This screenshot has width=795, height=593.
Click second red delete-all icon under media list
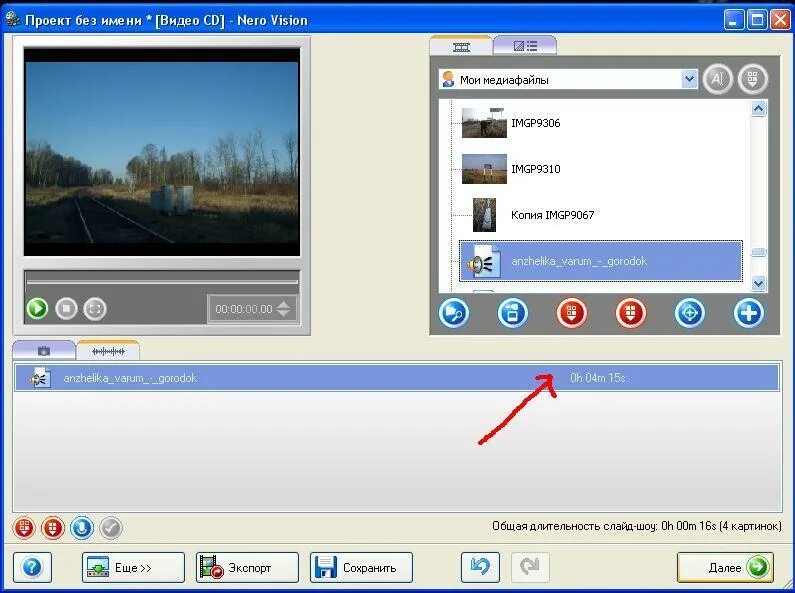click(x=630, y=313)
